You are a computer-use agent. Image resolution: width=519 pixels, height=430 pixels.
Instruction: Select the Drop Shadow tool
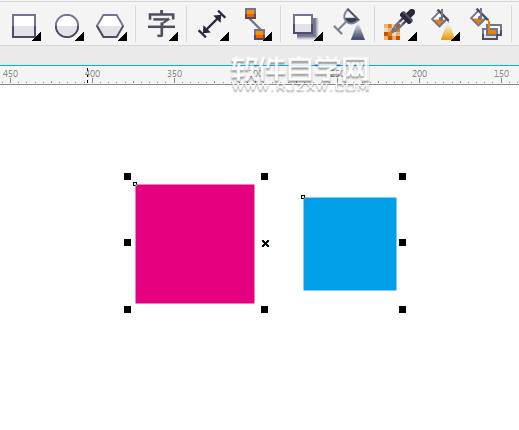pos(305,26)
